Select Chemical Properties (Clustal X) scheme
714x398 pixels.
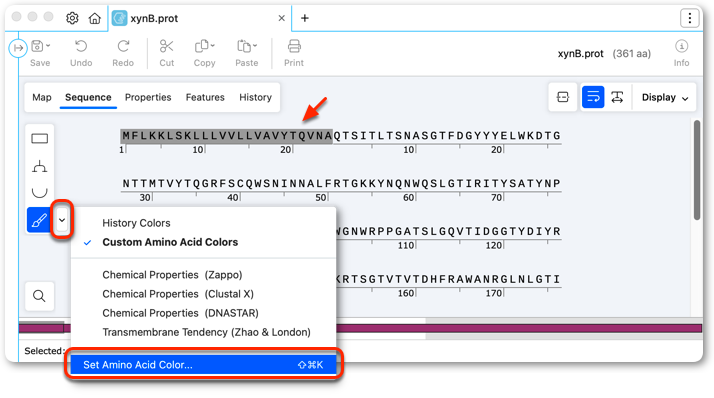click(x=178, y=294)
